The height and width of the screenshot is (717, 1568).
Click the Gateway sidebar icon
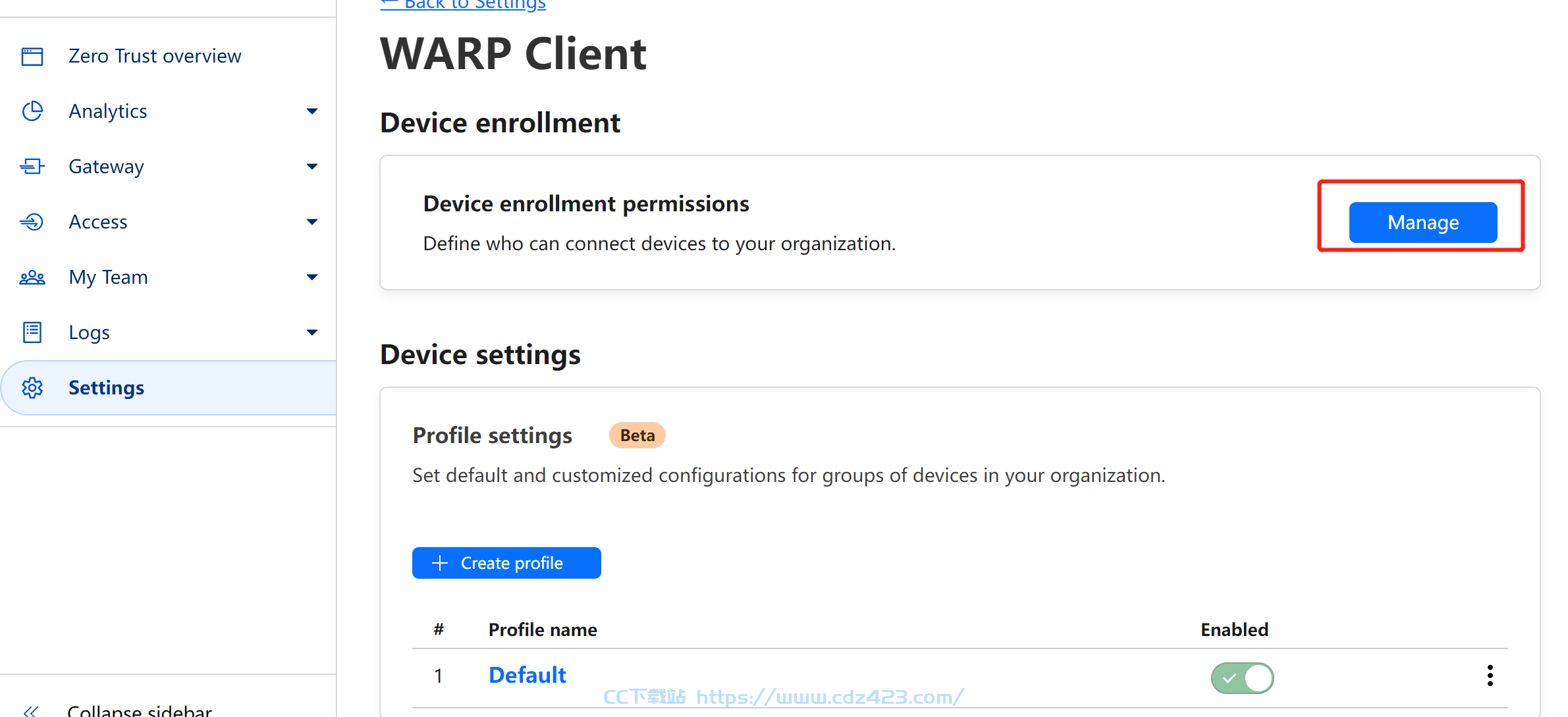[x=32, y=167]
